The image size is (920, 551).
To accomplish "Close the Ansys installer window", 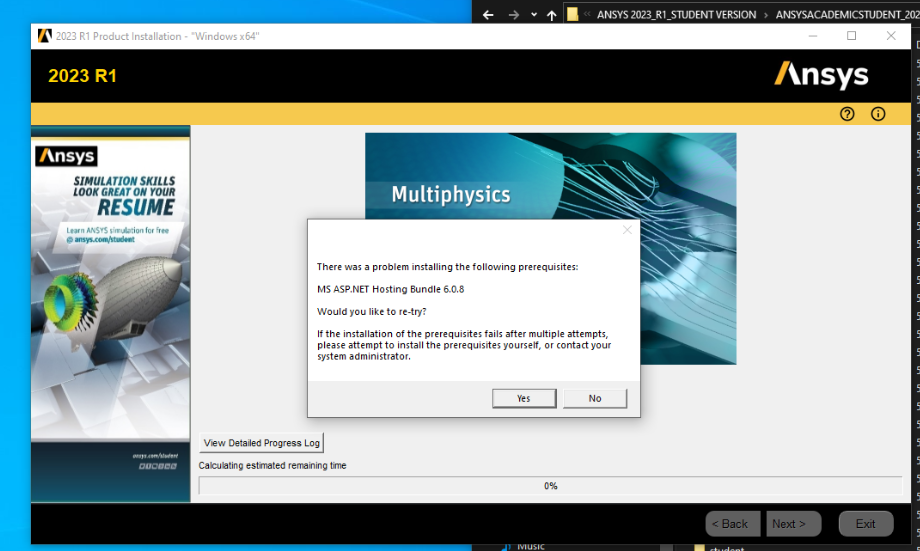I will (x=891, y=36).
